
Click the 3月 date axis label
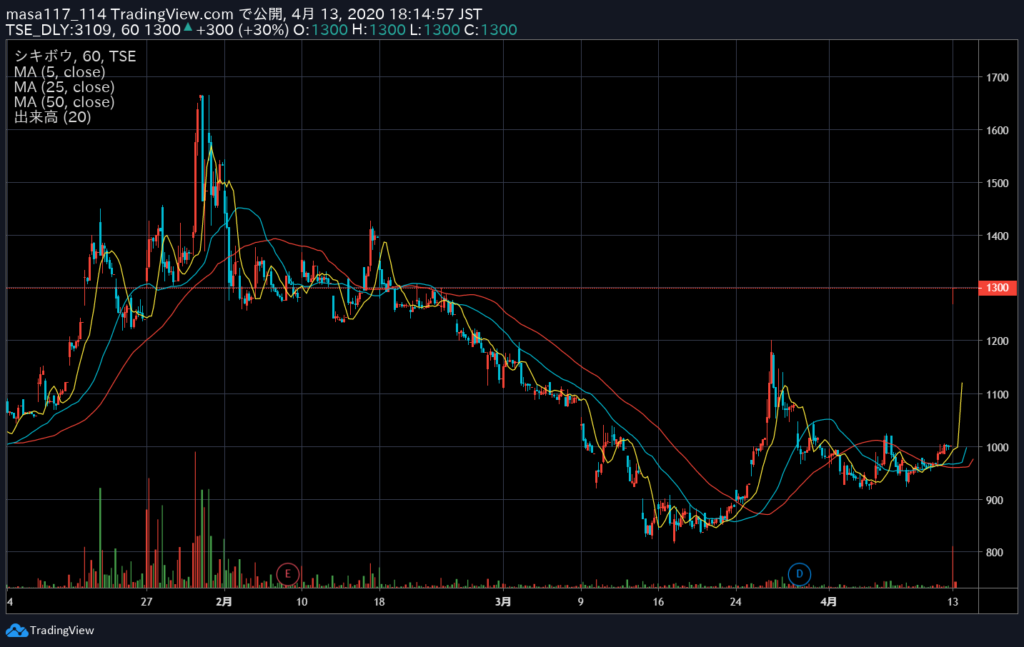click(503, 601)
